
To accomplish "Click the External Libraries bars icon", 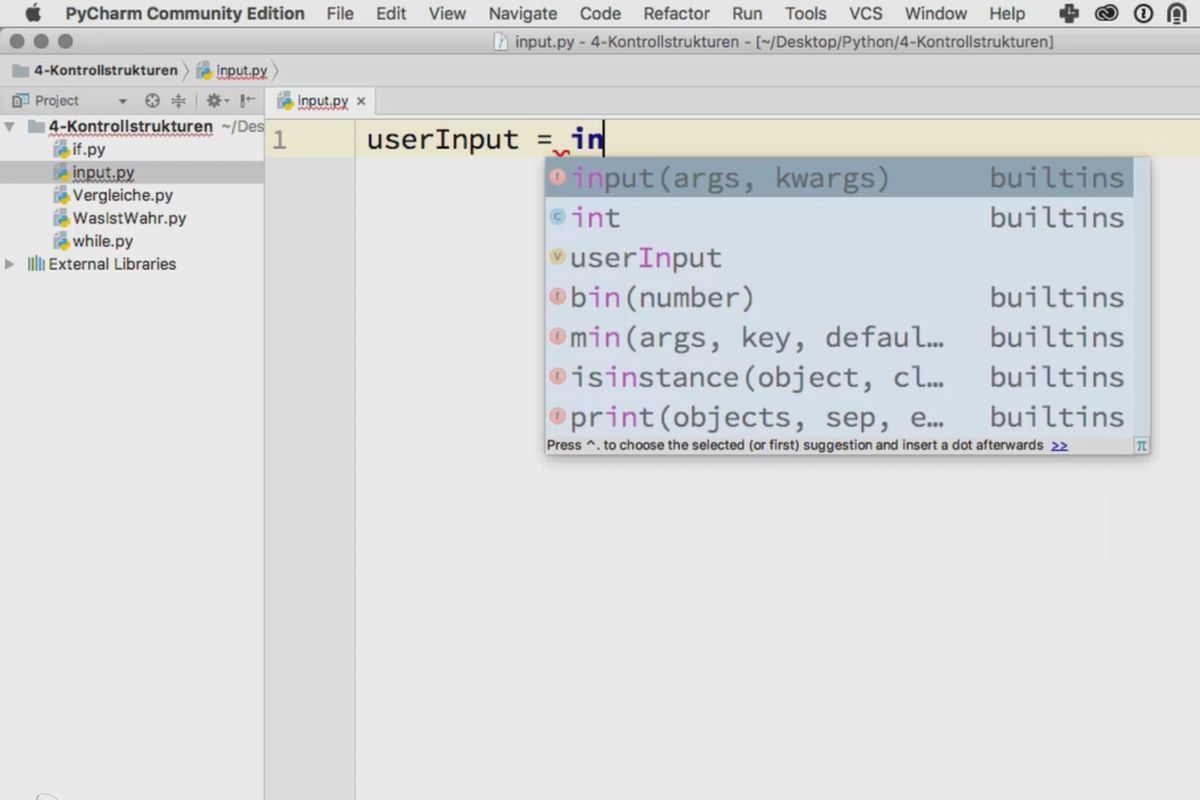I will coord(36,264).
